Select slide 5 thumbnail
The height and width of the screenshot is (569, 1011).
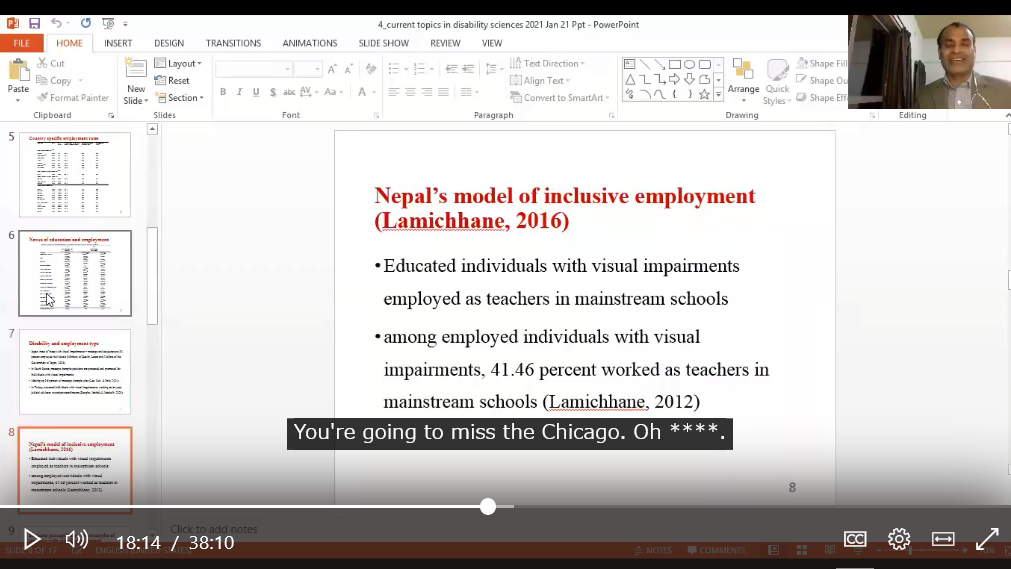click(75, 175)
